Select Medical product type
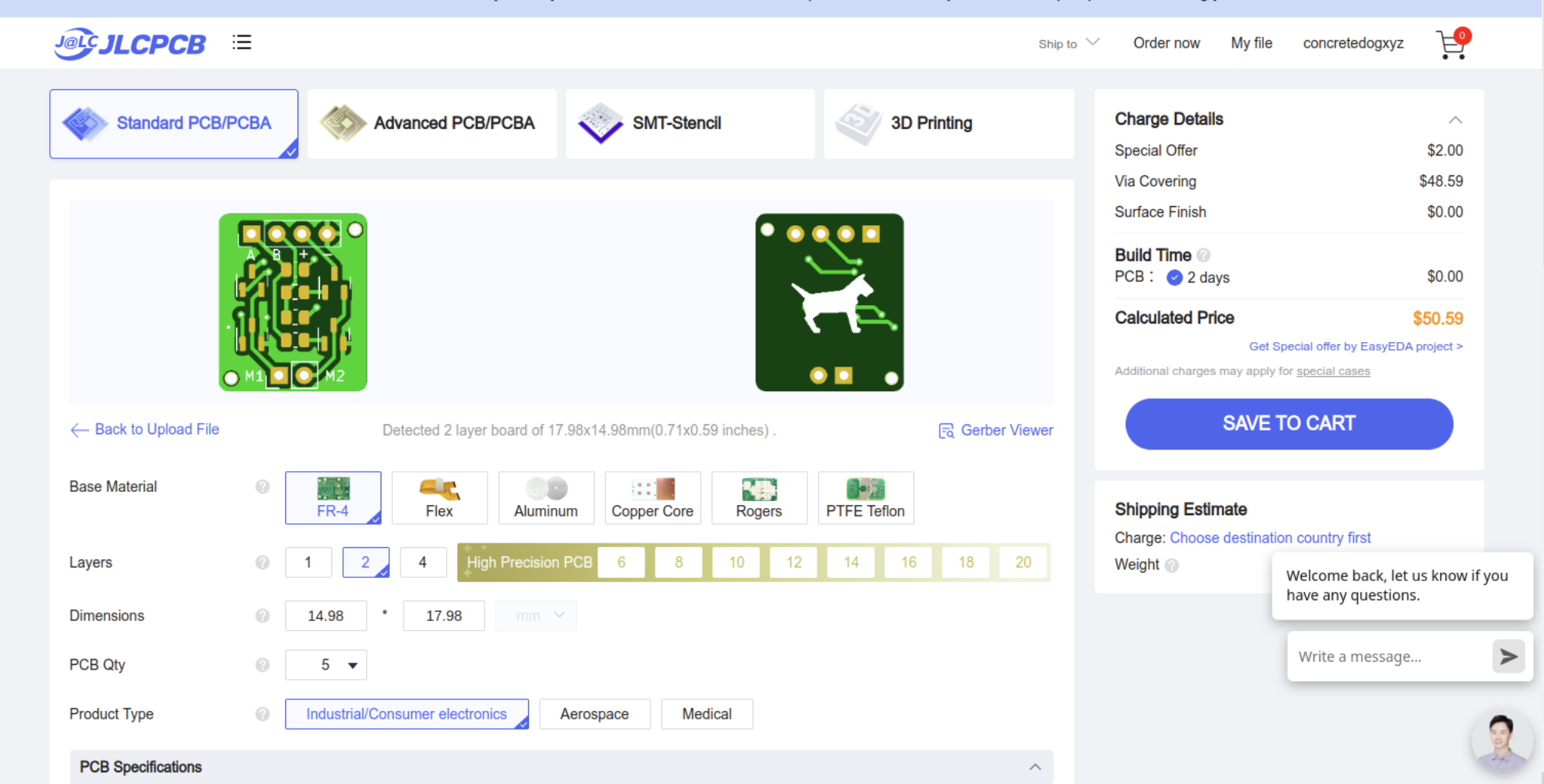The height and width of the screenshot is (784, 1544). pos(706,714)
